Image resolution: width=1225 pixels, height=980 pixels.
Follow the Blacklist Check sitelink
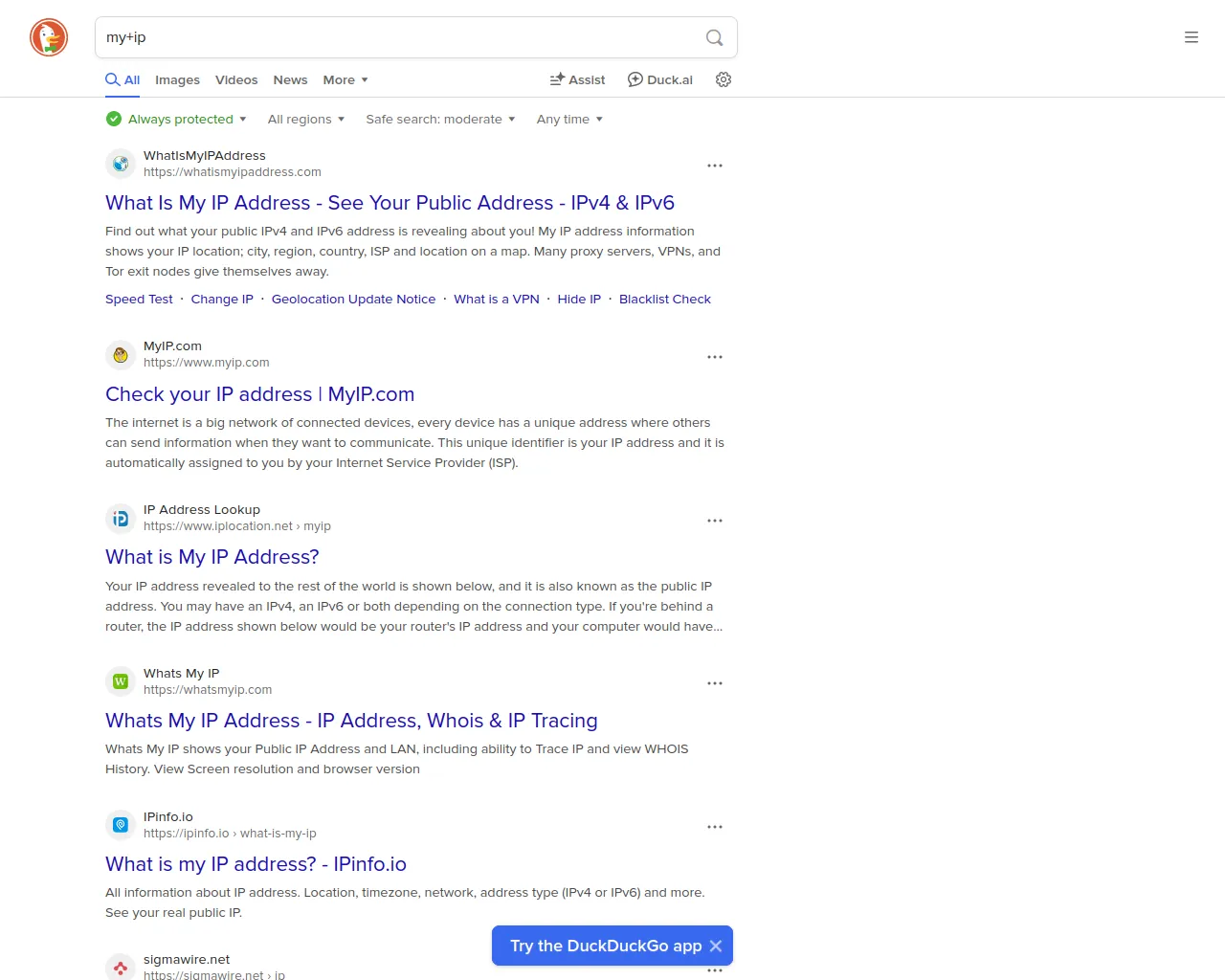point(665,299)
